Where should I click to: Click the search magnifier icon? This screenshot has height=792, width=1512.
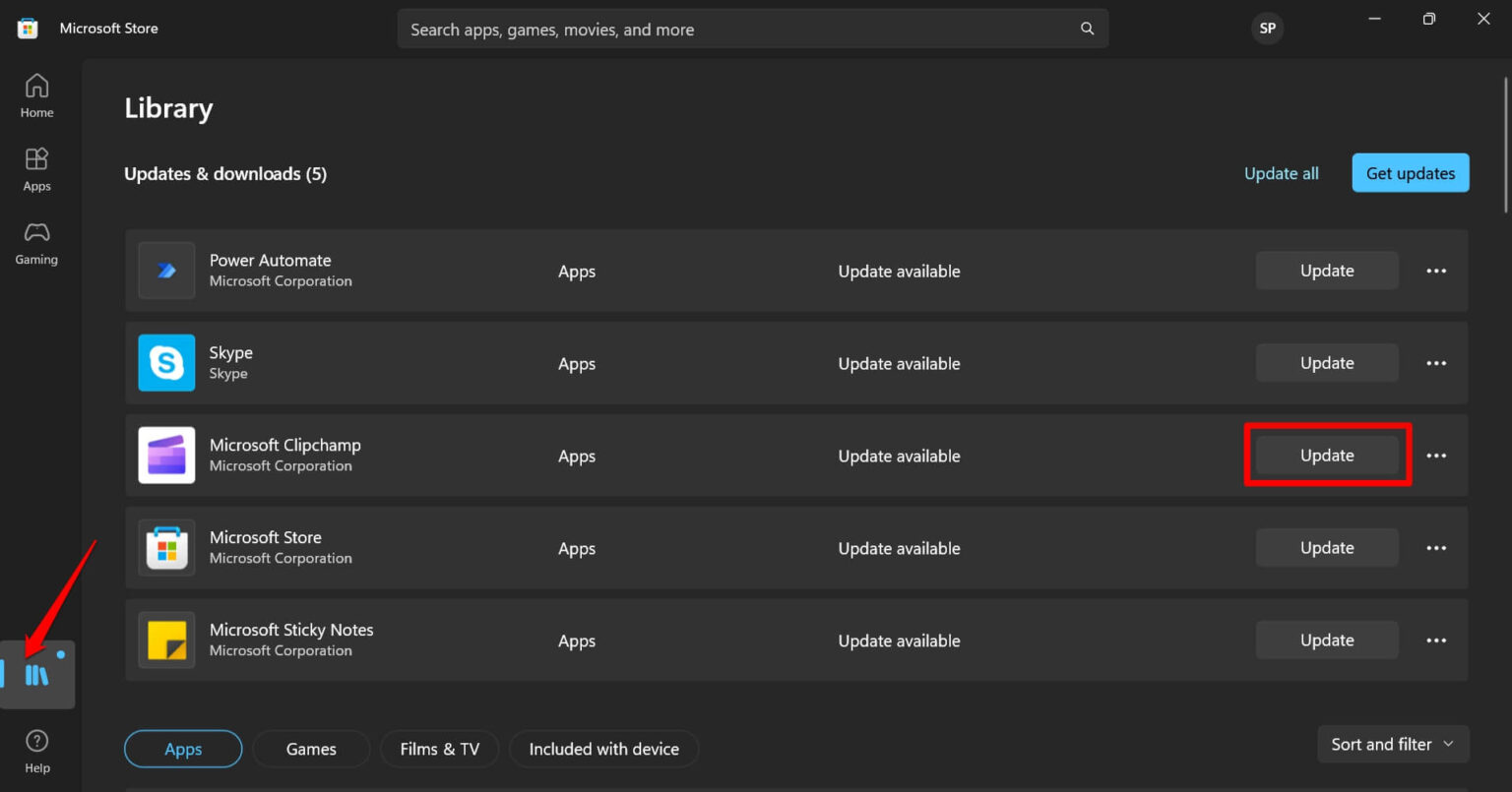1087,29
